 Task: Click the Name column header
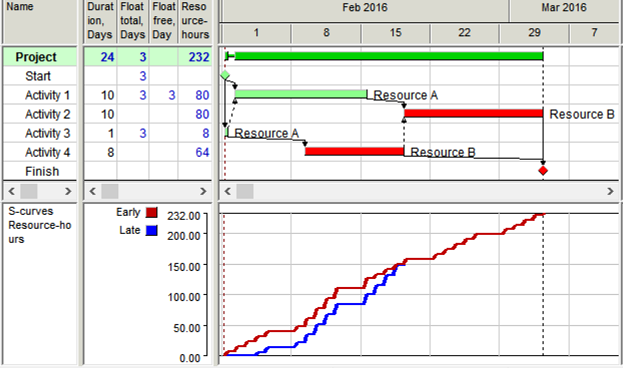(40, 22)
